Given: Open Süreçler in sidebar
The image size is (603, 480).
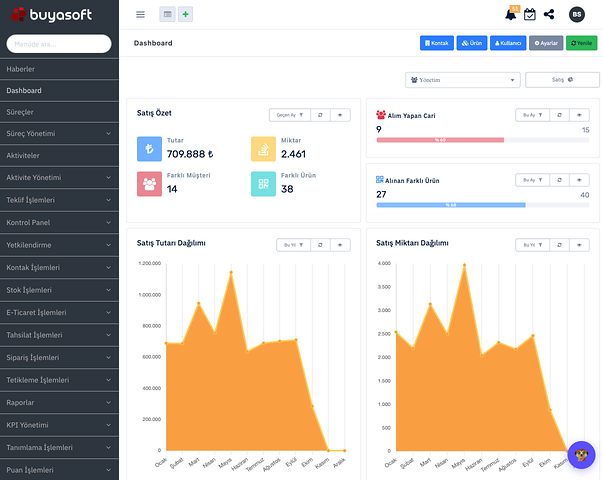Looking at the screenshot, I should tap(59, 112).
